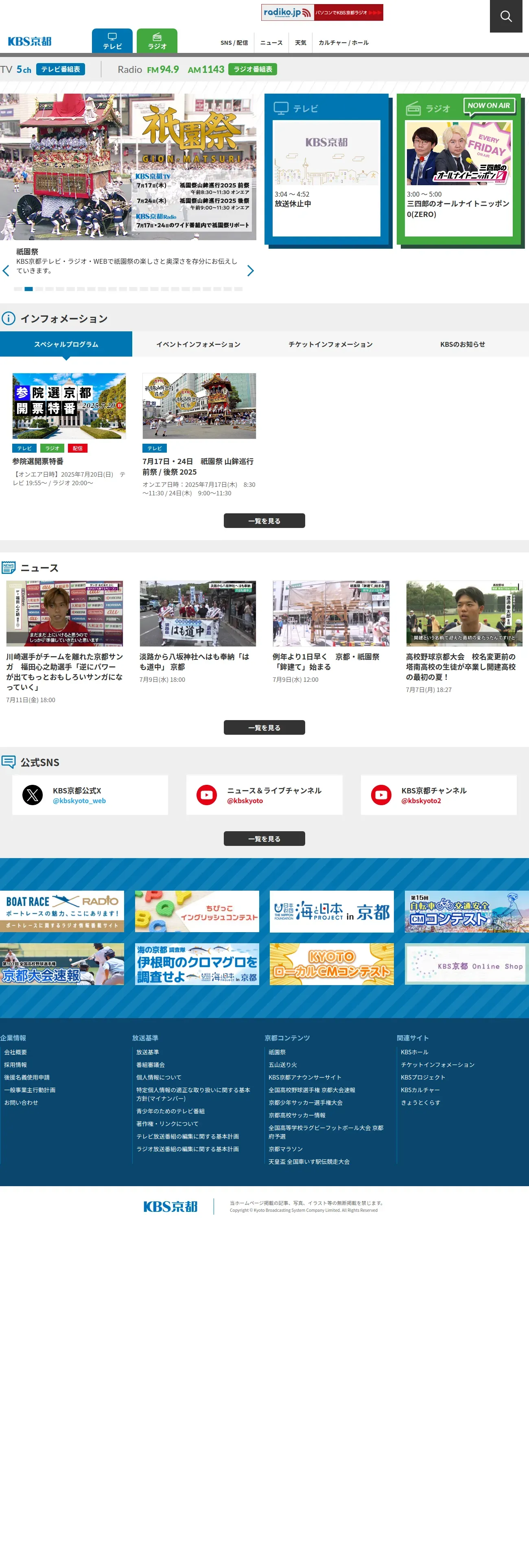Open the search magnifier icon
529x1568 pixels.
coord(506,16)
